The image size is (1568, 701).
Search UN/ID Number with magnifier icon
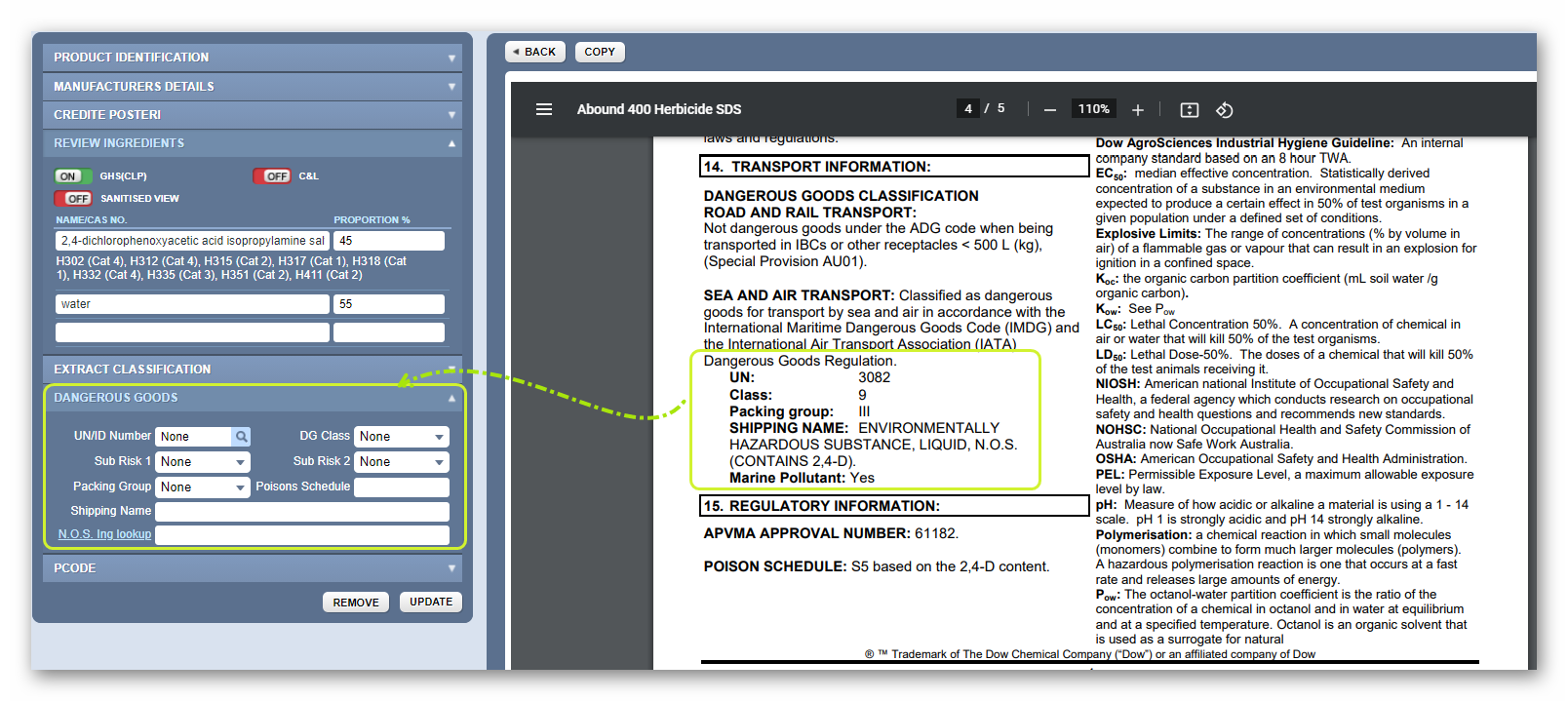click(242, 437)
